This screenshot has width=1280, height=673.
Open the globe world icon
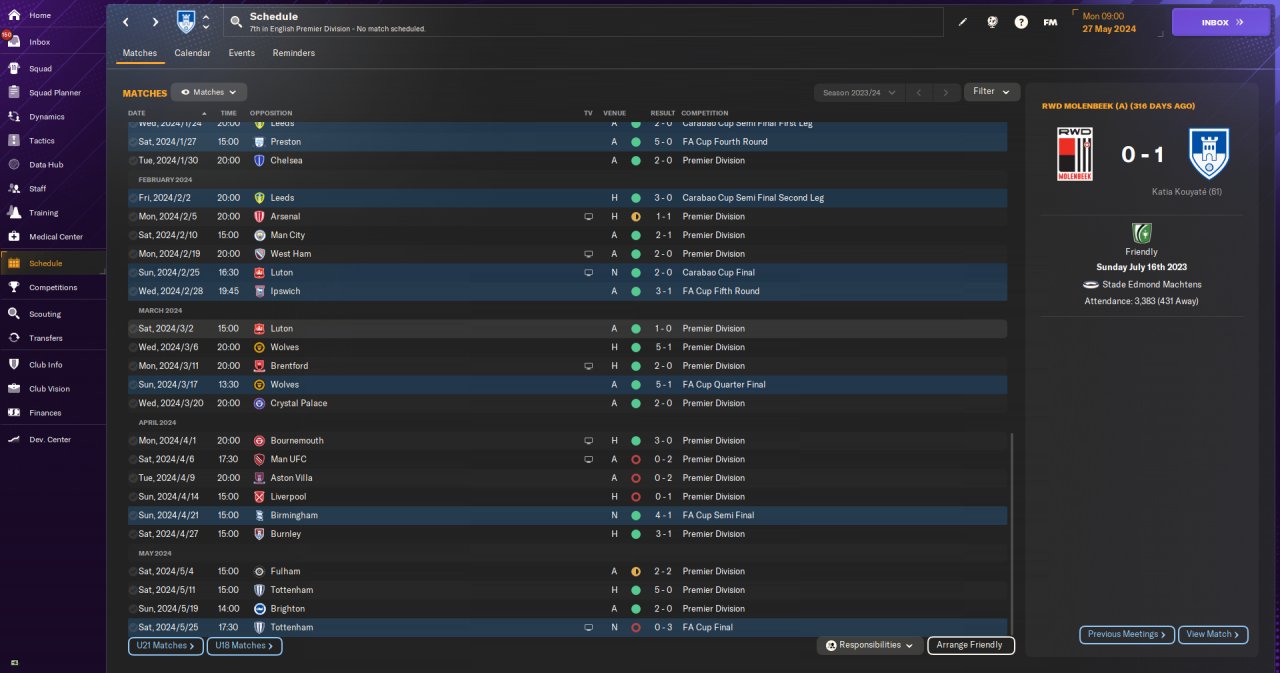point(993,22)
